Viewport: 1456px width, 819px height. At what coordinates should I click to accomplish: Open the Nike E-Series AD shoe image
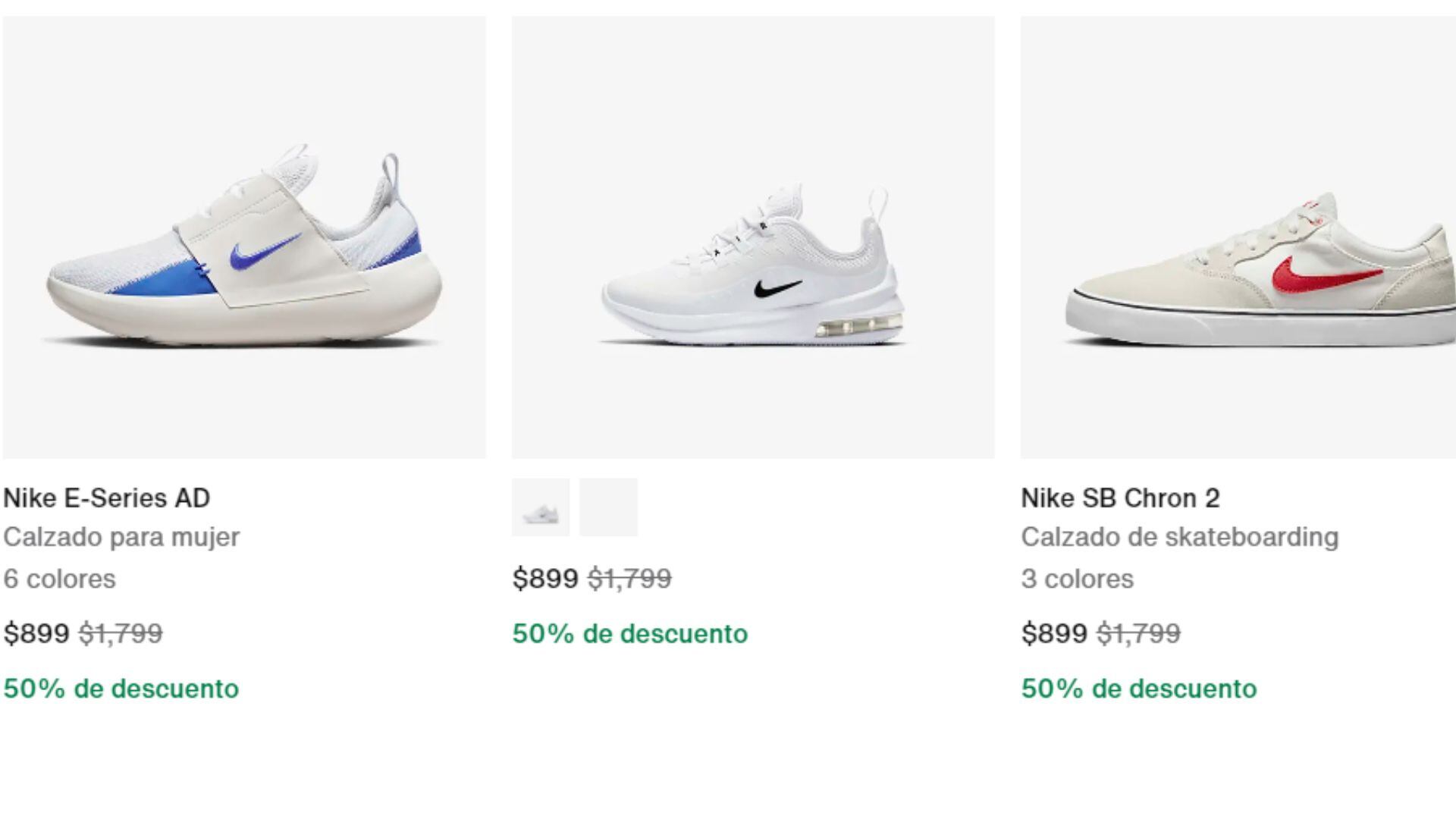[244, 237]
